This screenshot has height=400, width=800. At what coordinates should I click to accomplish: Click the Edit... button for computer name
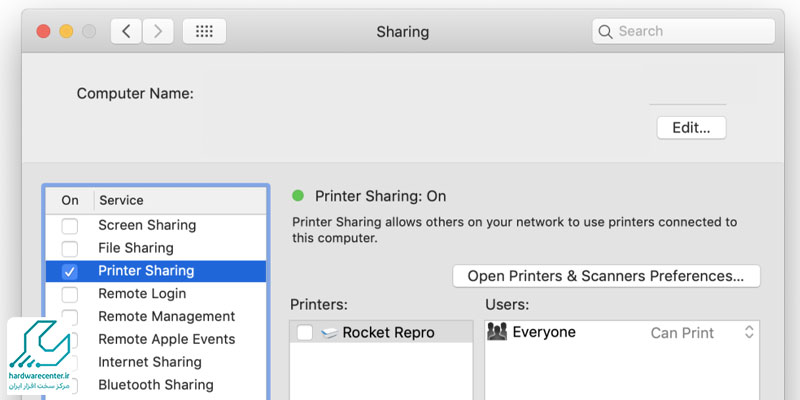click(691, 128)
